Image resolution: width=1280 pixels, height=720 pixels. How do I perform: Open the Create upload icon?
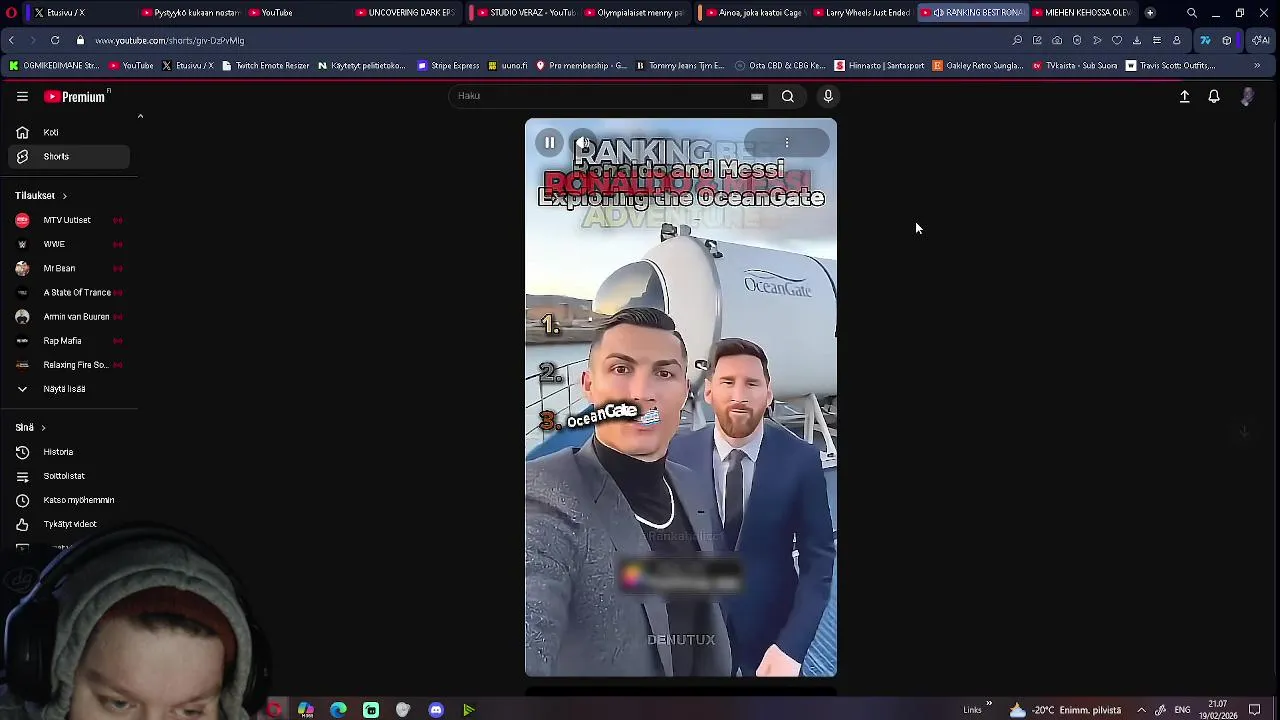click(1184, 97)
